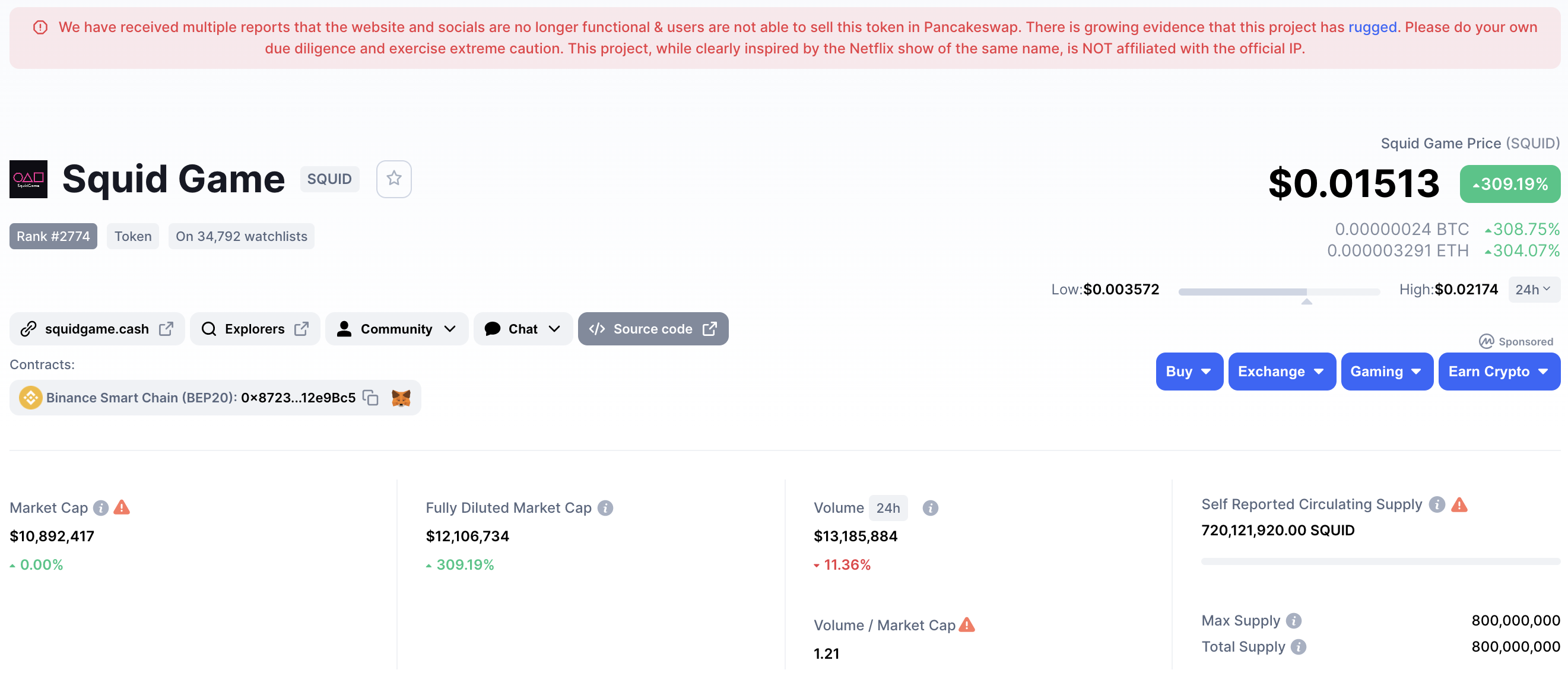Expand the Chat dropdown
Viewport: 1568px width, 673px height.
click(522, 329)
